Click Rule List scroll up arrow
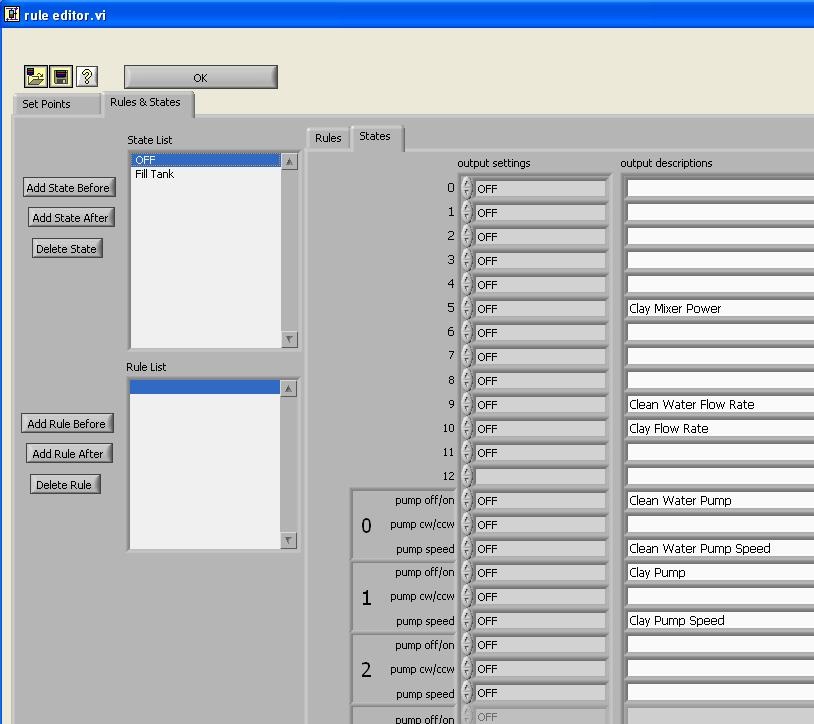814x724 pixels. (289, 388)
